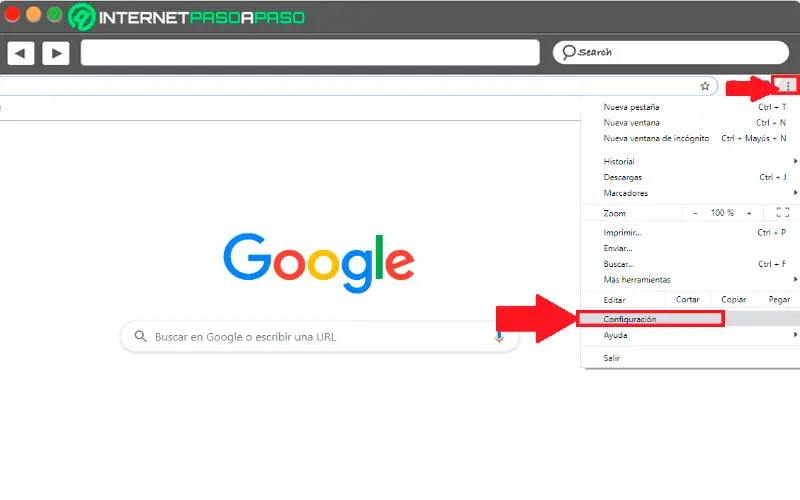Screen dimensions: 800x500
Task: Click the orange window minimize dot
Action: 33,14
